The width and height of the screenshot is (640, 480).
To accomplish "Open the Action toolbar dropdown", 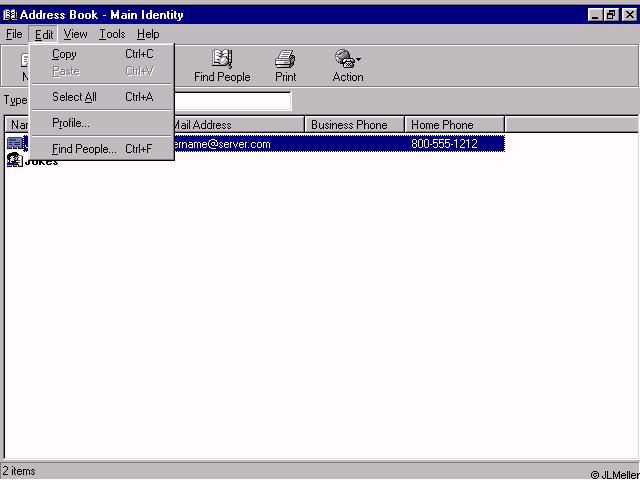I will click(x=348, y=60).
